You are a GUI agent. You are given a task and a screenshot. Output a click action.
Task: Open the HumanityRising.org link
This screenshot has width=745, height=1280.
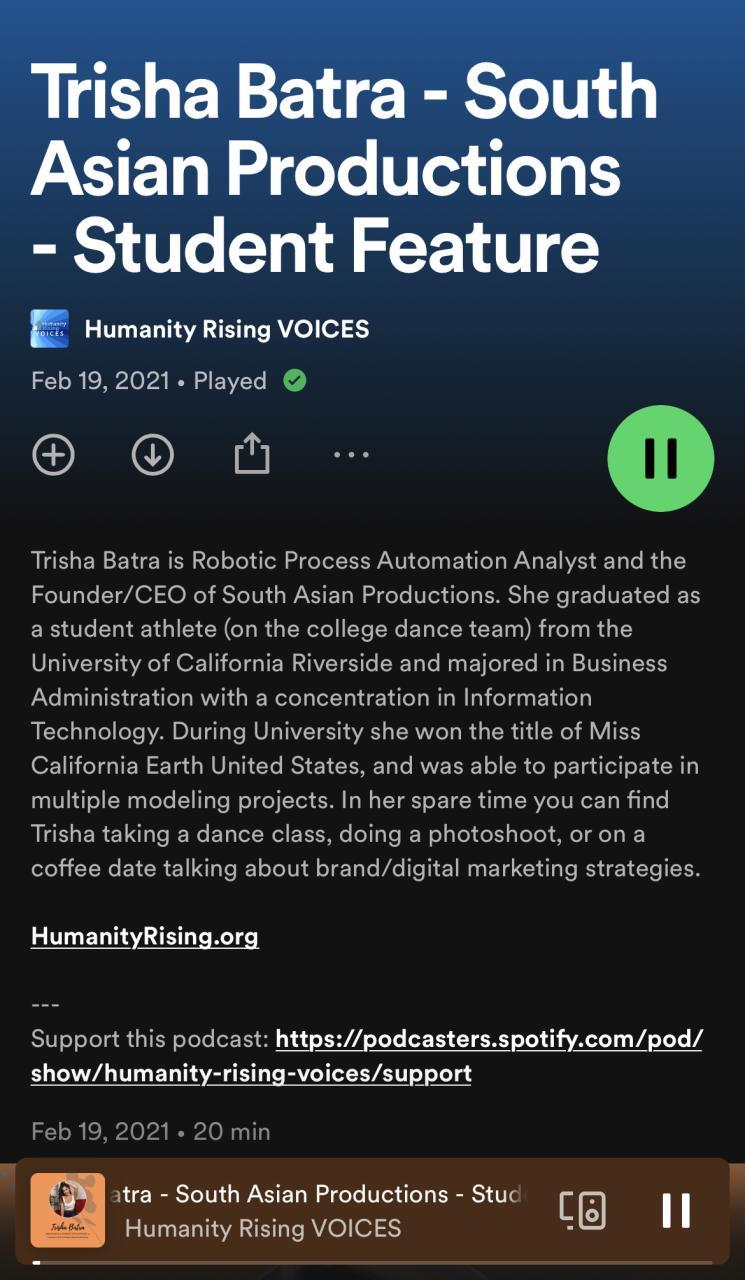[145, 936]
